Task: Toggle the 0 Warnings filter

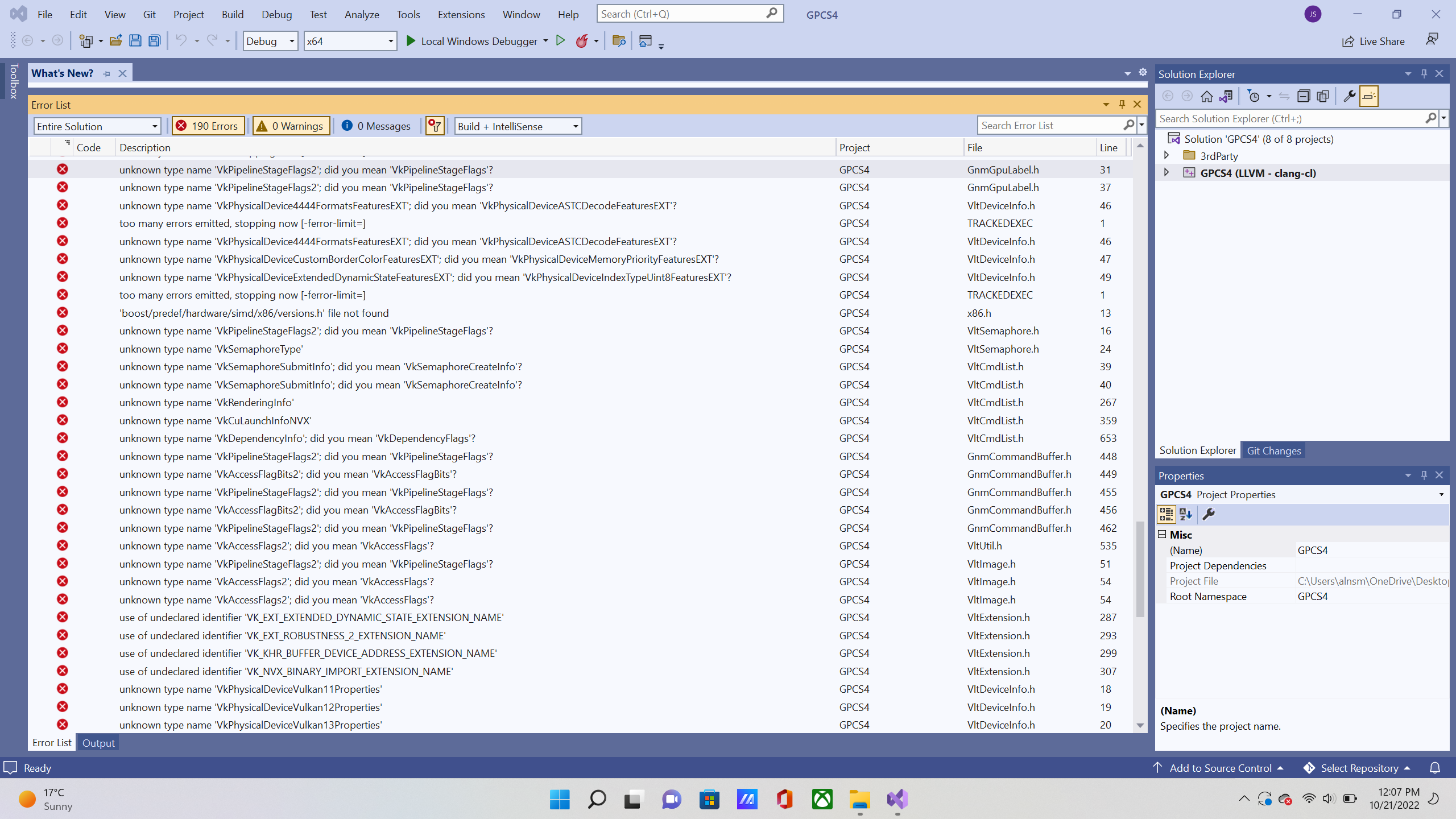Action: point(291,126)
